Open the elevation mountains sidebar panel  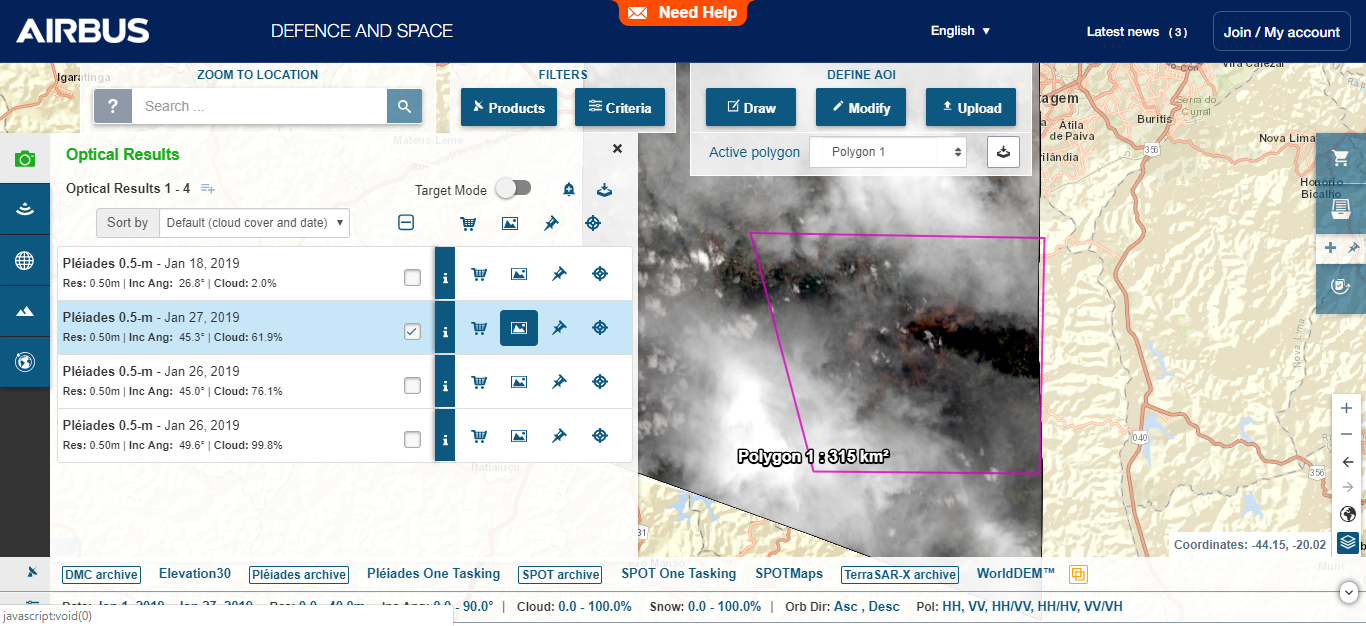coord(25,312)
